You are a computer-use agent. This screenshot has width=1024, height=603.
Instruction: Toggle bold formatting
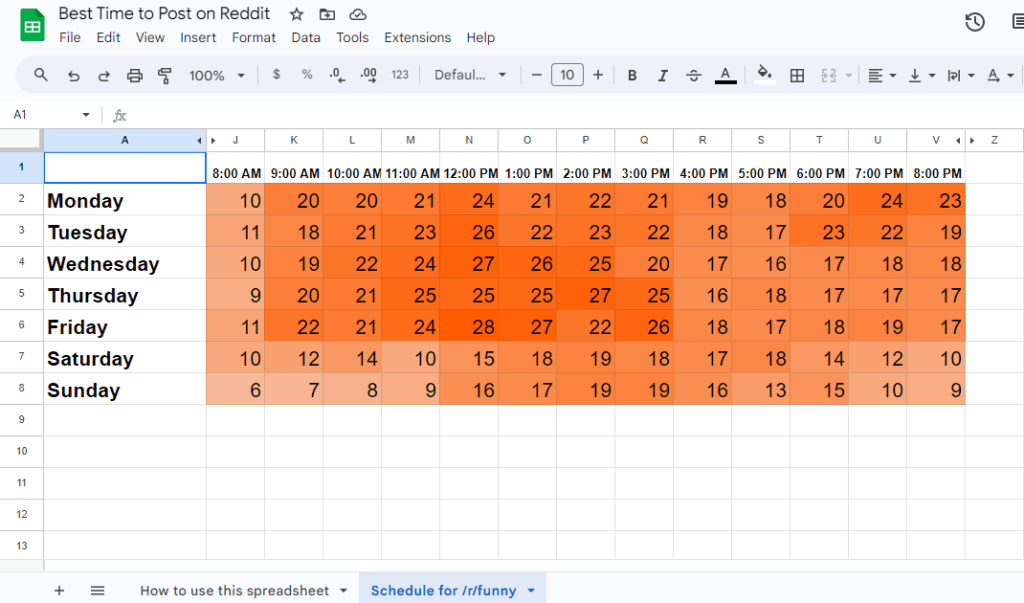pyautogui.click(x=632, y=75)
